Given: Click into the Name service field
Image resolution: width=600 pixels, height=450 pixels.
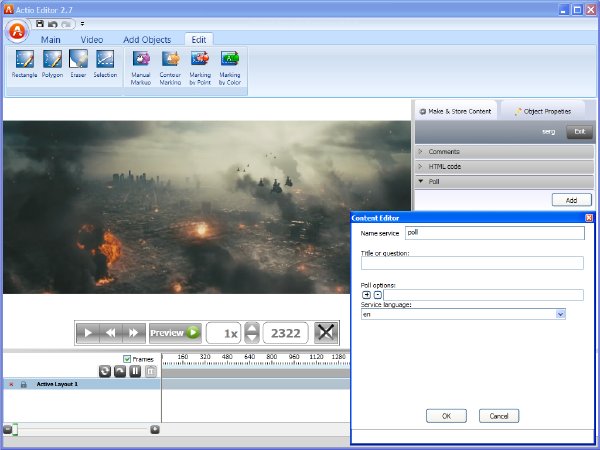Looking at the screenshot, I should click(495, 233).
